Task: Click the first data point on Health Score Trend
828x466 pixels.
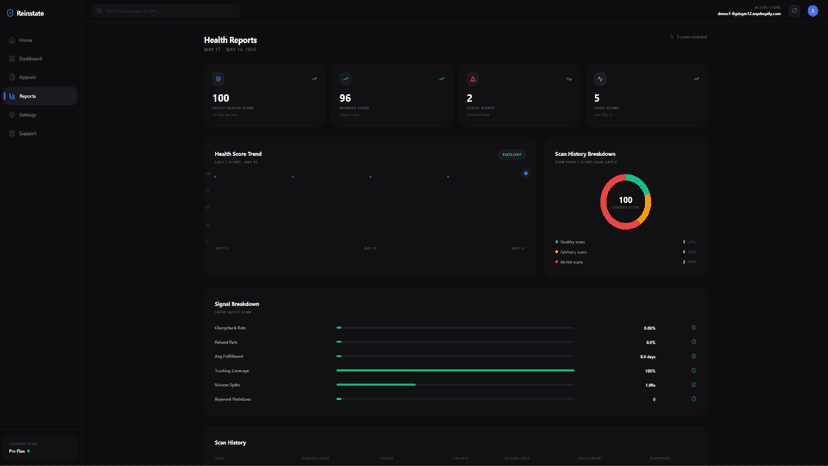Action: tap(215, 176)
